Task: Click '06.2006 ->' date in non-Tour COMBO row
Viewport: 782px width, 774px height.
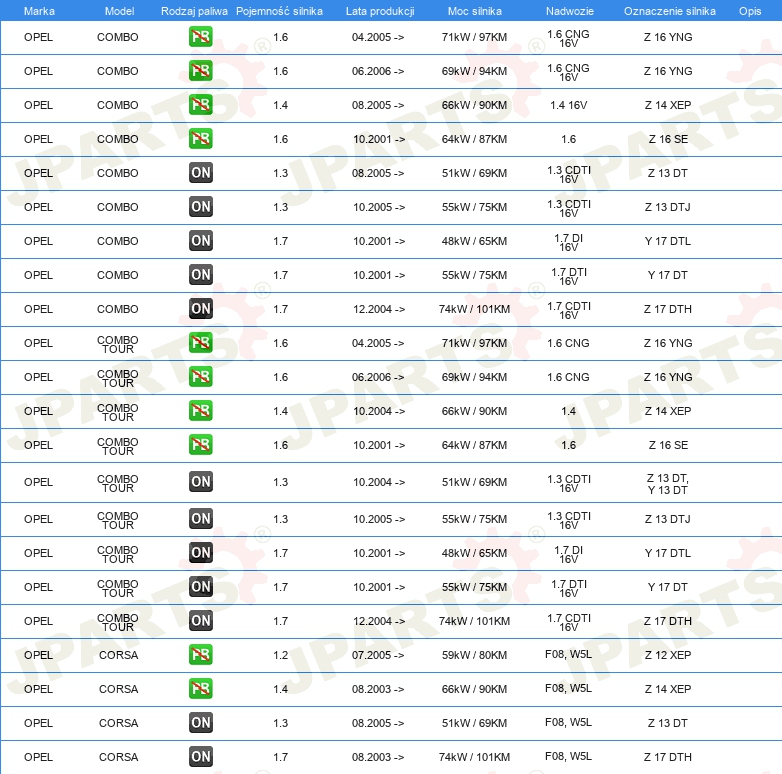Action: tap(378, 71)
